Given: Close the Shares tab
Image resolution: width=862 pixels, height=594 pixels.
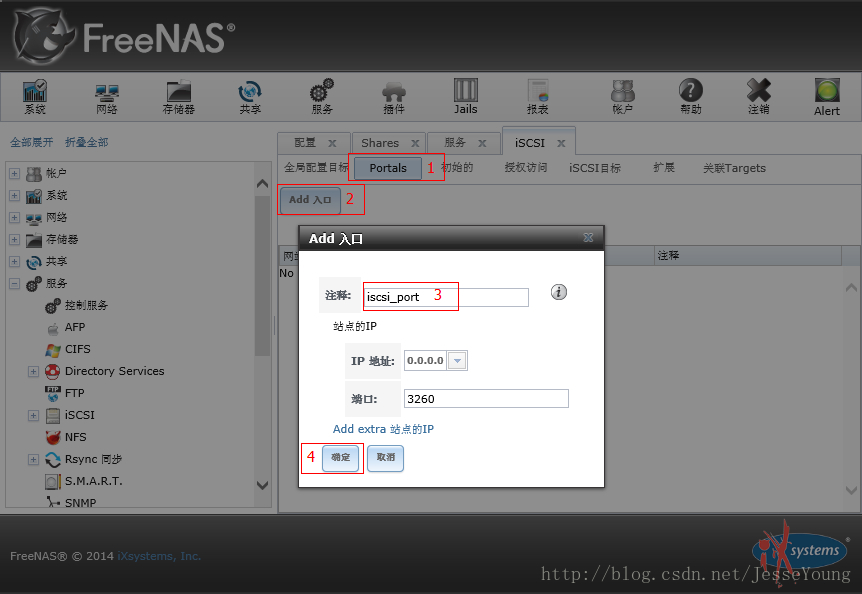Looking at the screenshot, I should [415, 143].
